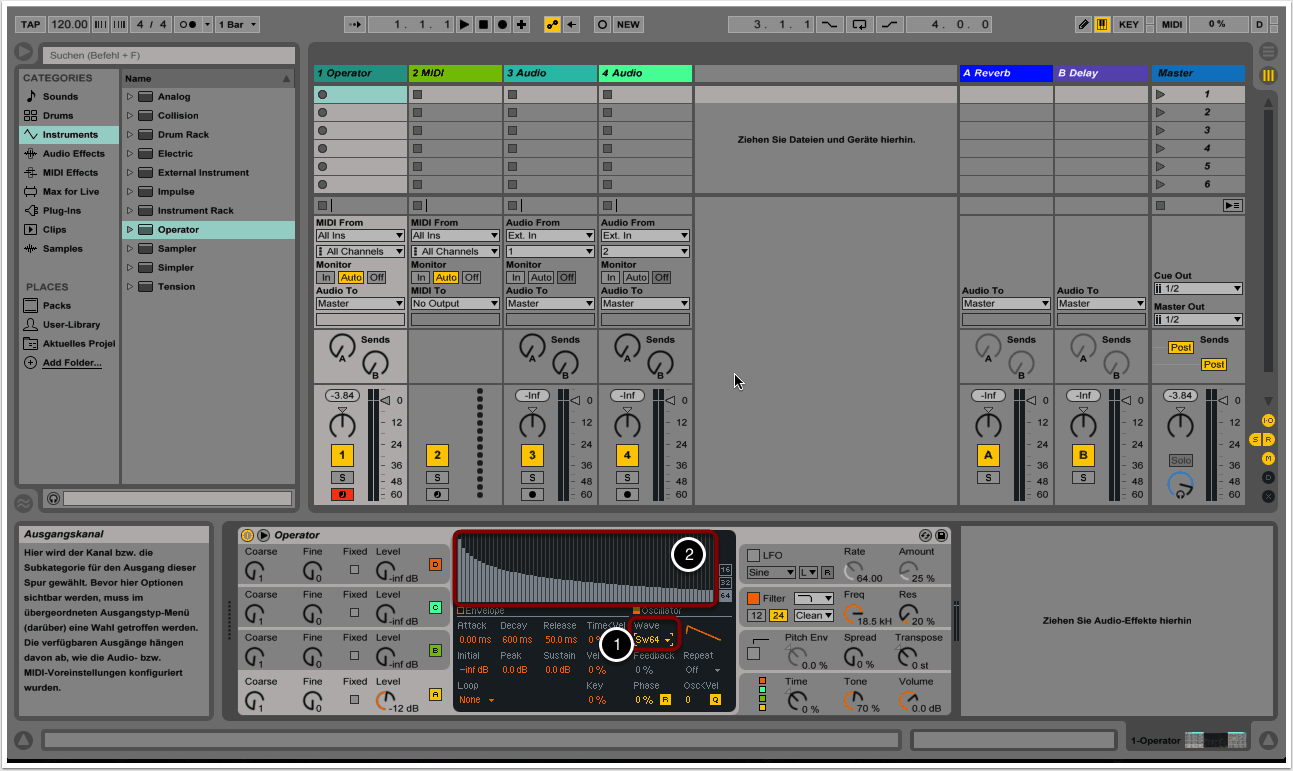Expand the Drum Rack folder
Image resolution: width=1293 pixels, height=771 pixels.
coord(130,135)
